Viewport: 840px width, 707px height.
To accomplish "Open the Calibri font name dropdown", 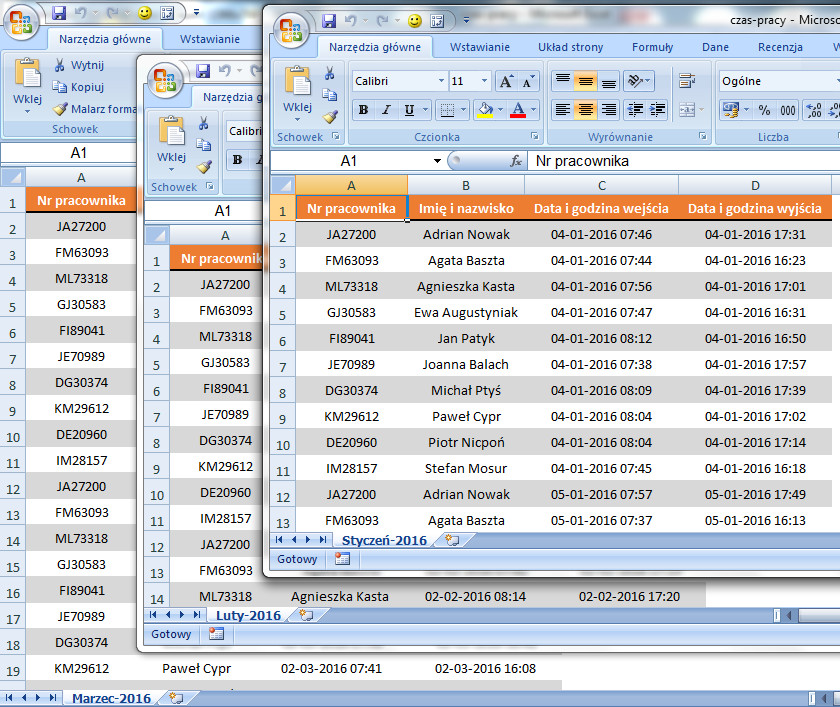I will 441,81.
